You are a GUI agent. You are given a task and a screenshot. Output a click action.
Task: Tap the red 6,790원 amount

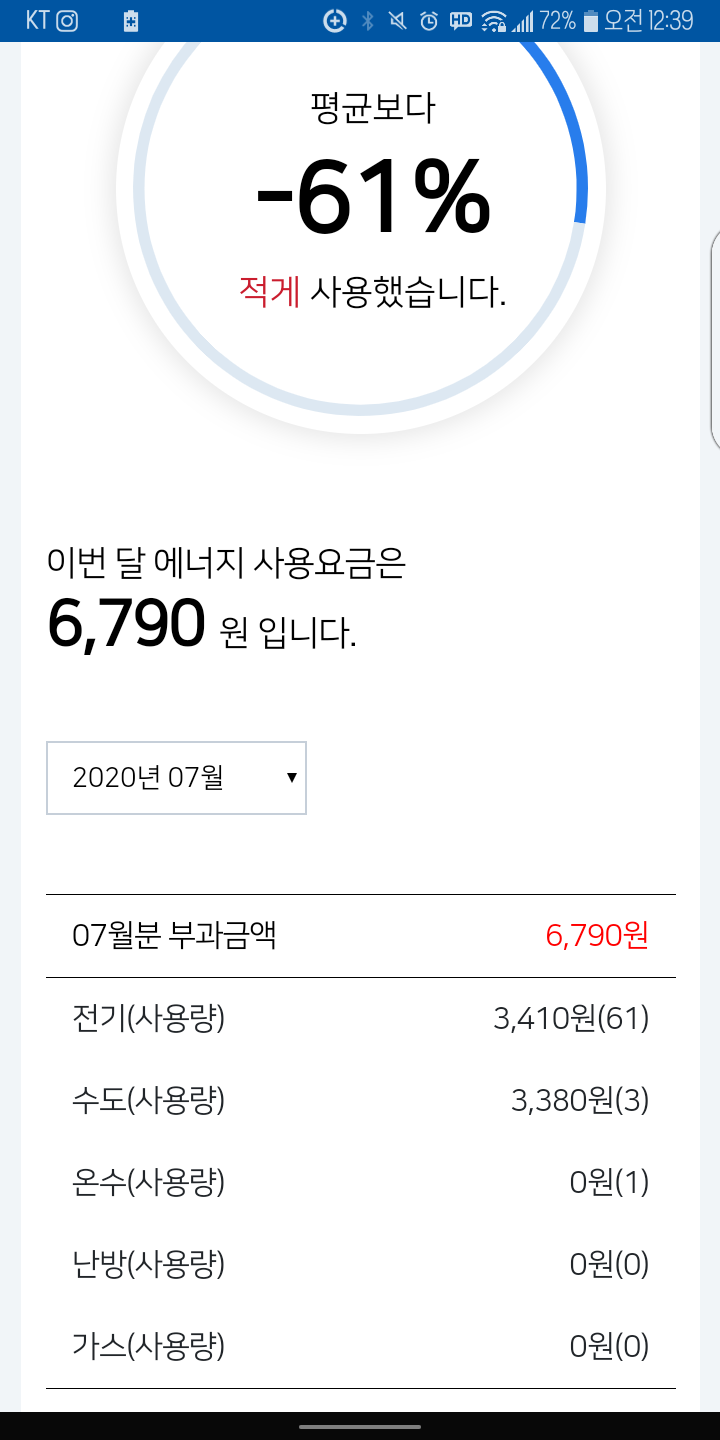coord(597,936)
